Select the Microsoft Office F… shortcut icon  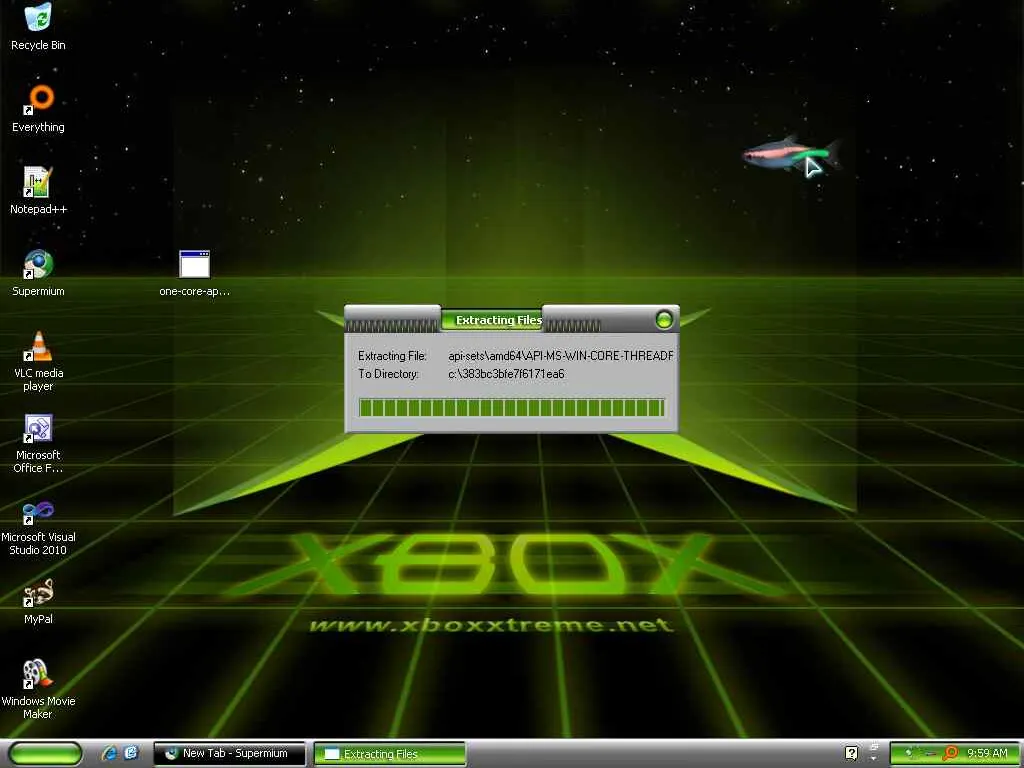tap(38, 428)
